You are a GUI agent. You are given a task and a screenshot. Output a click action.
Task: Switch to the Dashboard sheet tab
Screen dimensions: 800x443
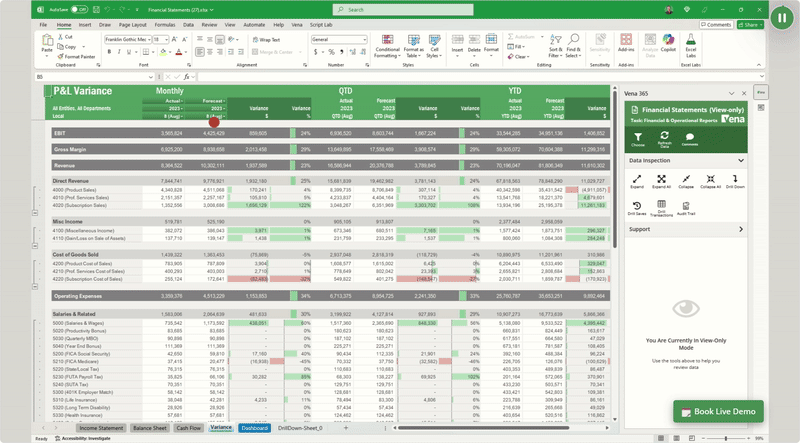[x=255, y=428]
